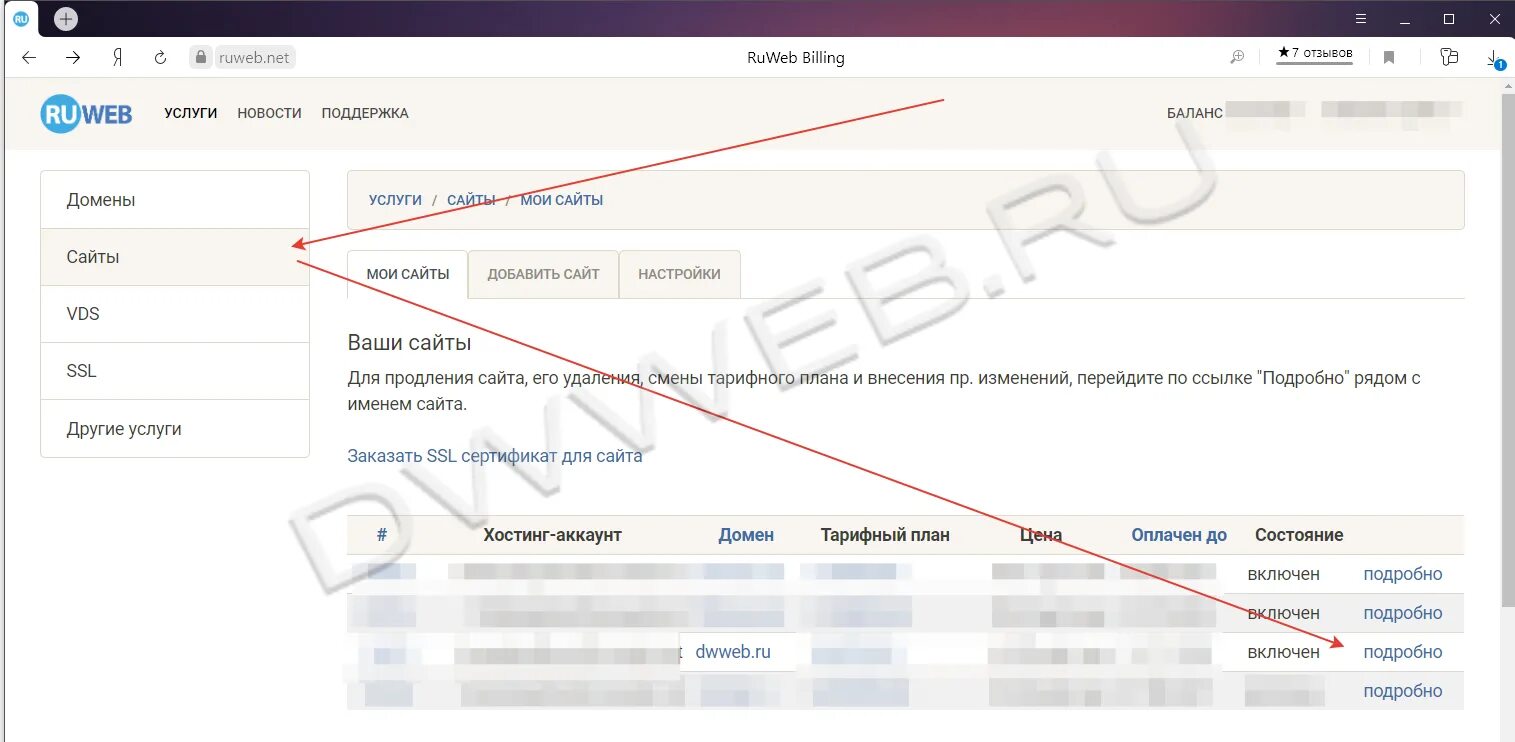Open the 7 отзывов site reviews badge
This screenshot has height=742, width=1515.
[x=1315, y=54]
